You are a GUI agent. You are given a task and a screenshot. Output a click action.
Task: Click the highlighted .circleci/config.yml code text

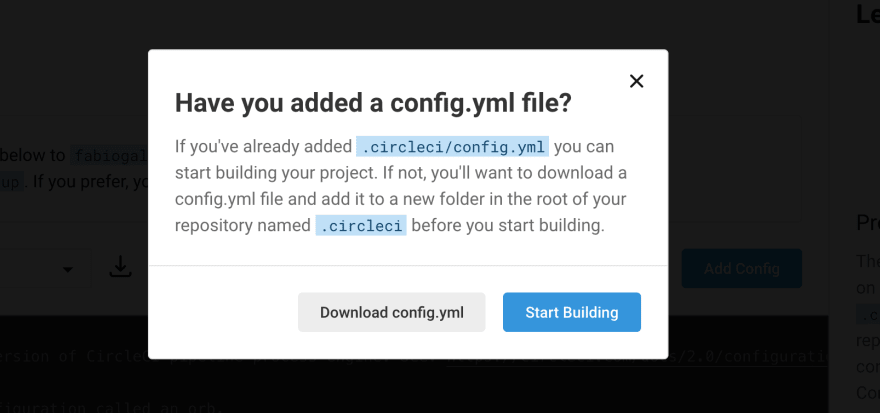452,146
